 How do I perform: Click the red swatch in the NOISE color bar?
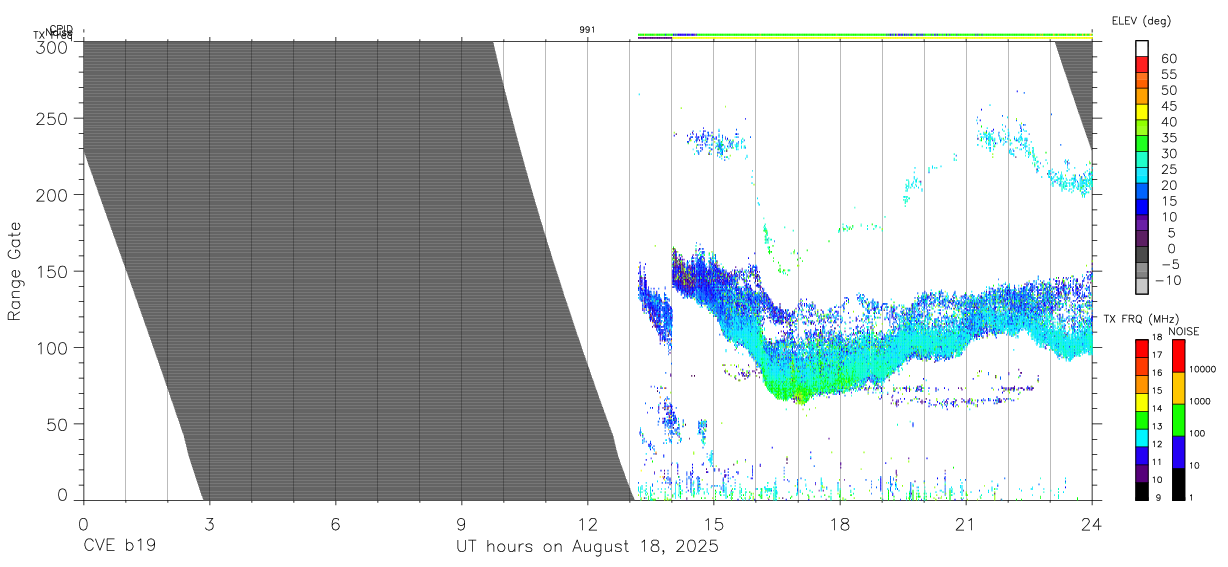point(1178,356)
